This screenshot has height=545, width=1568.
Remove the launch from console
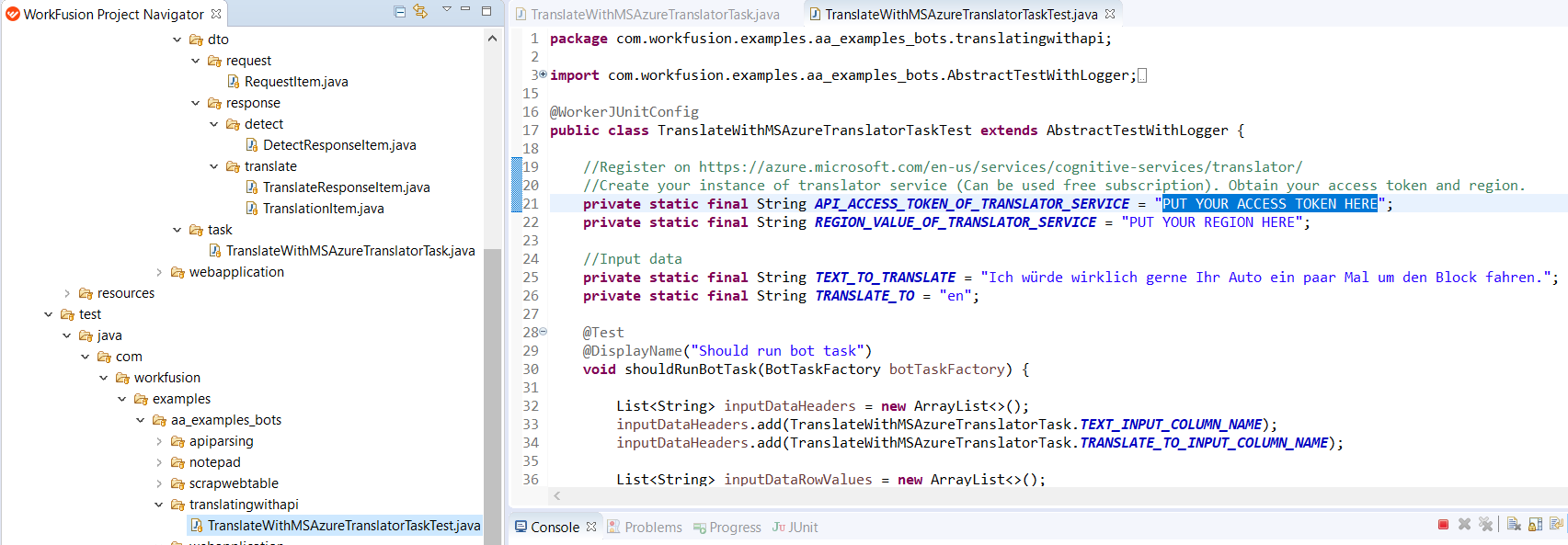pos(1464,525)
